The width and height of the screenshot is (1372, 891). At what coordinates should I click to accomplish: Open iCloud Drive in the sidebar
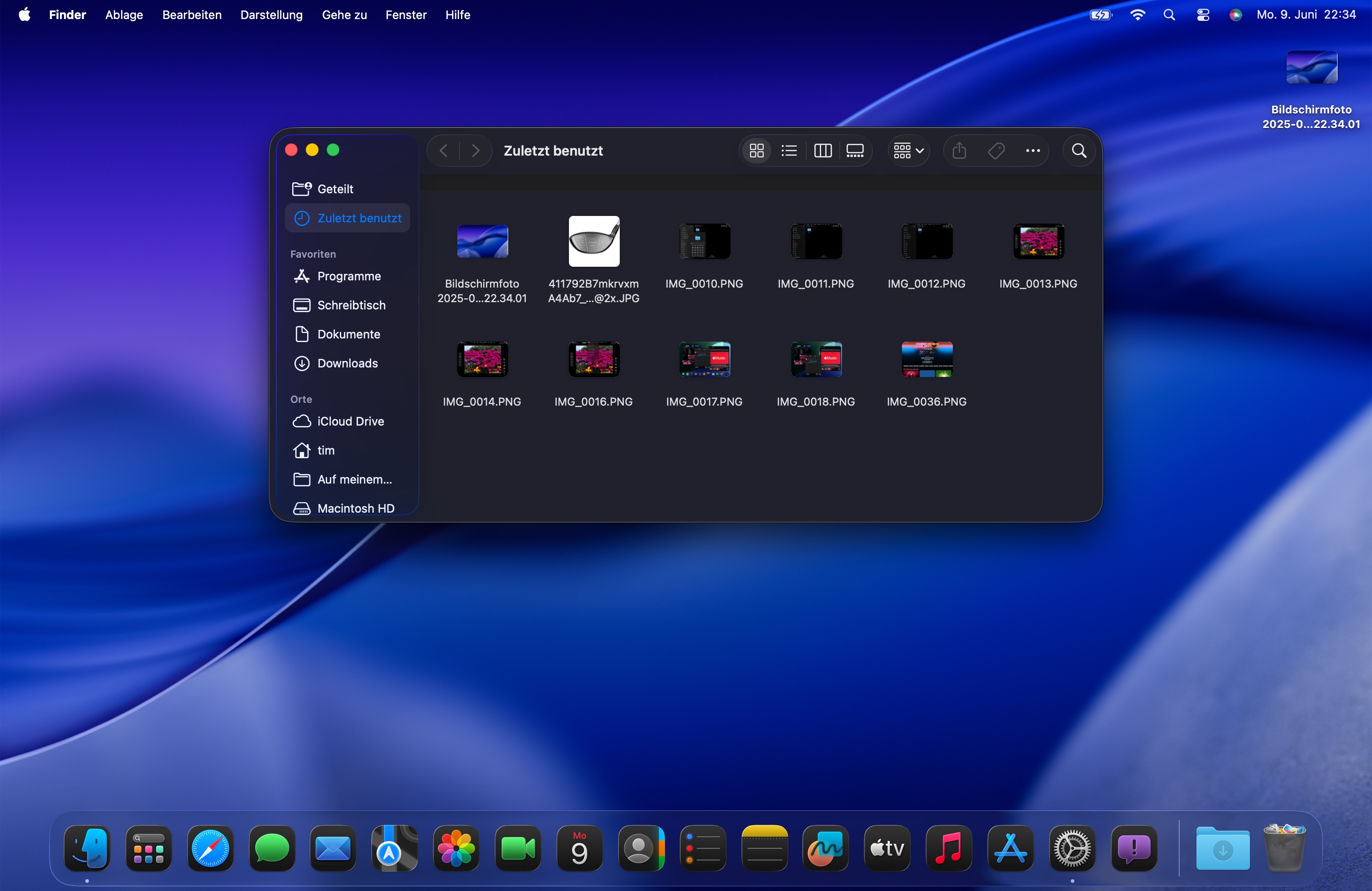348,421
